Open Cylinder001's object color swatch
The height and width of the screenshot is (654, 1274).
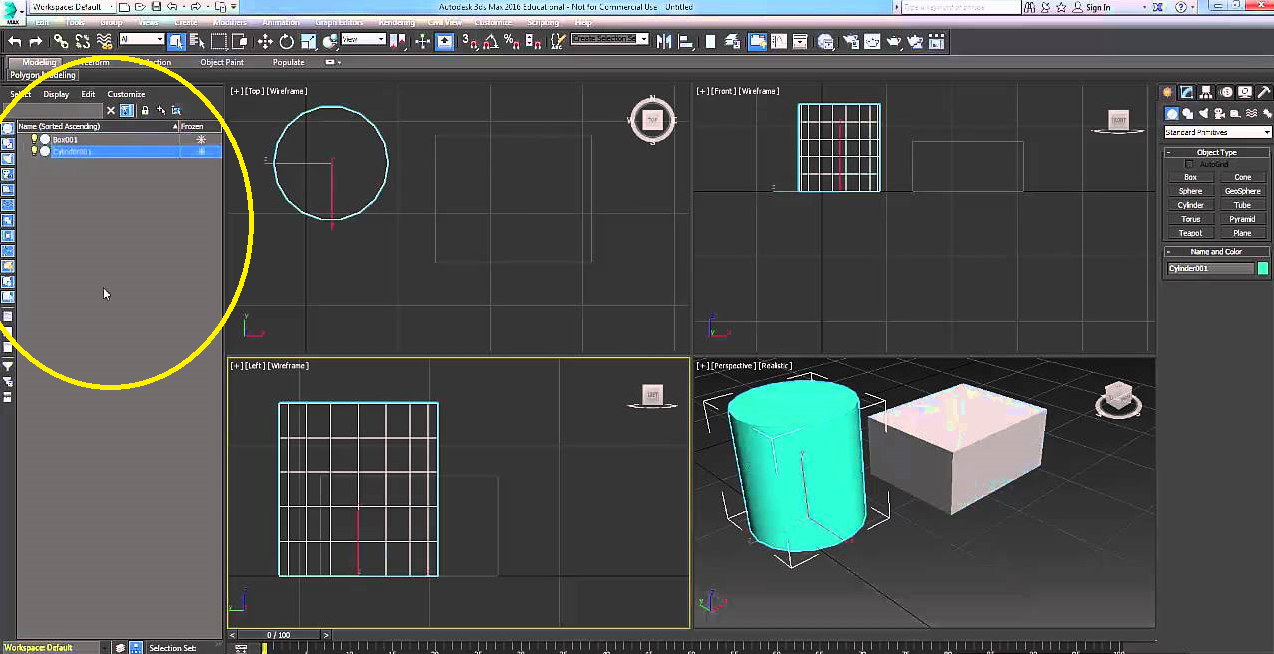pyautogui.click(x=1261, y=268)
